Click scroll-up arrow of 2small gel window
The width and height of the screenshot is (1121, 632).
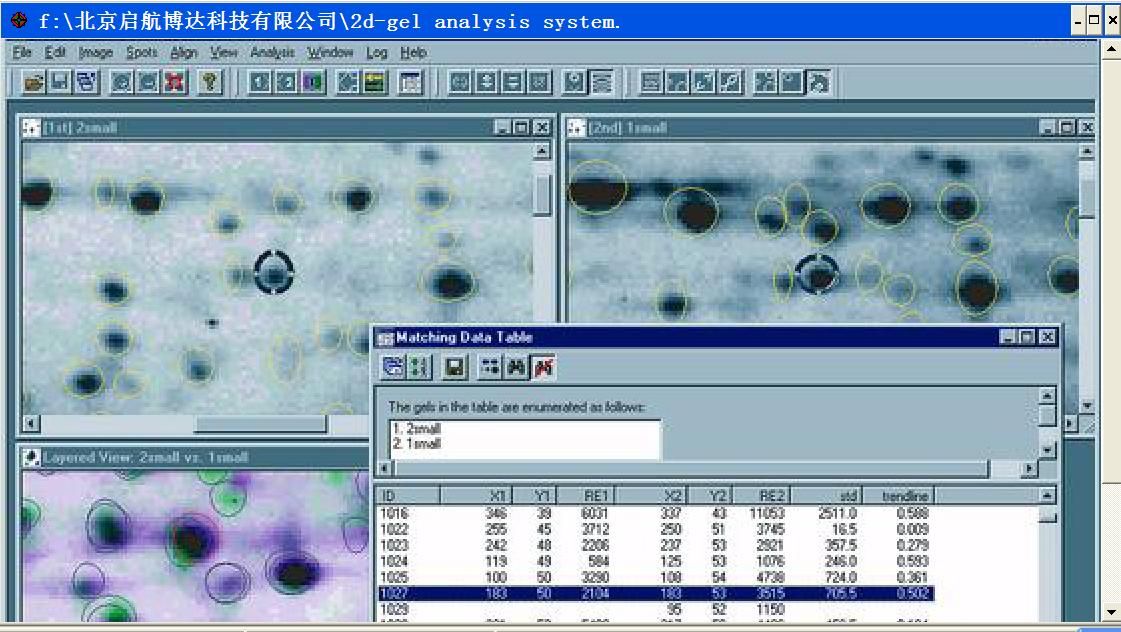pos(543,150)
